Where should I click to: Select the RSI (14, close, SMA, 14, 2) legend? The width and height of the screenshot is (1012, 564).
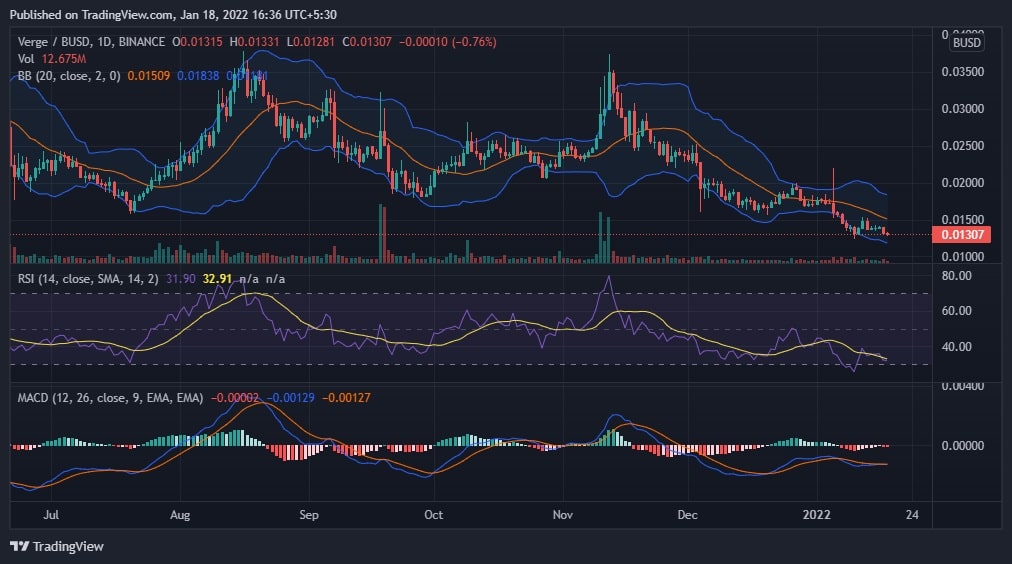click(x=88, y=279)
